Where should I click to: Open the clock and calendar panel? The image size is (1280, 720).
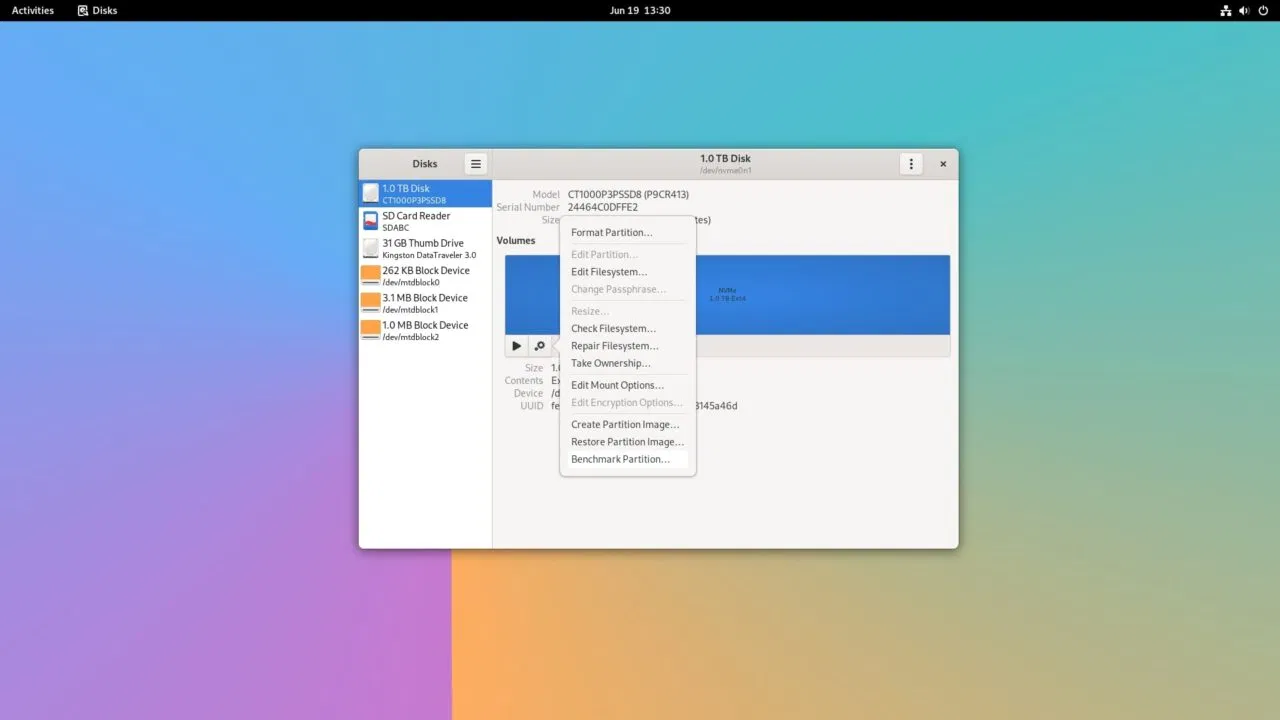pos(639,10)
